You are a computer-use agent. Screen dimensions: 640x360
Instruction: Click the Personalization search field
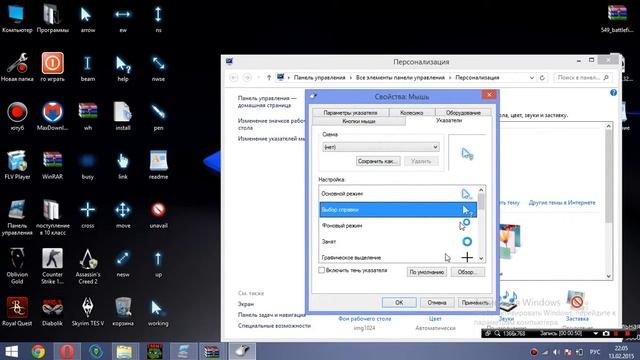582,78
